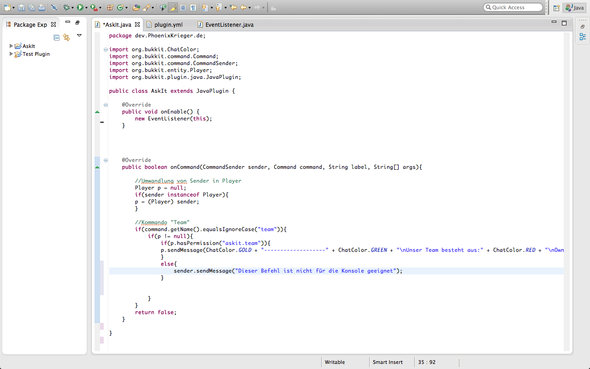Click the Print toolbar icon
Image resolution: width=590 pixels, height=369 pixels.
42,8
